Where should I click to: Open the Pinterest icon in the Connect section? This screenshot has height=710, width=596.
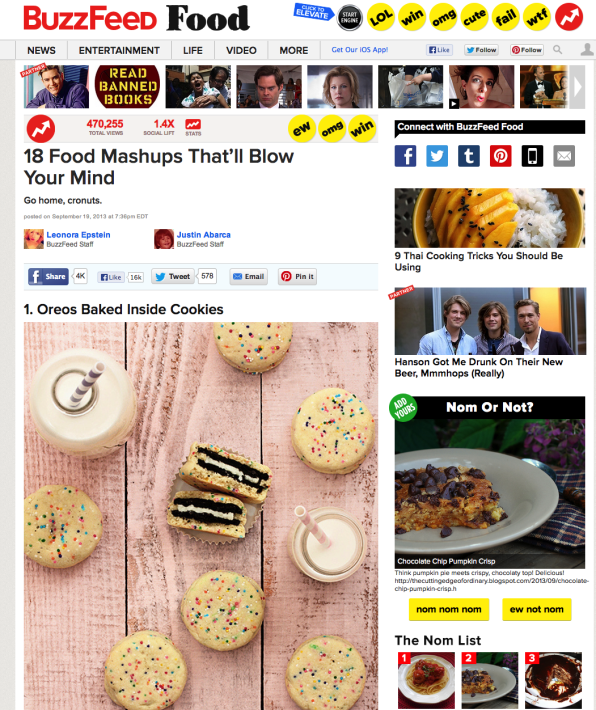pos(500,156)
